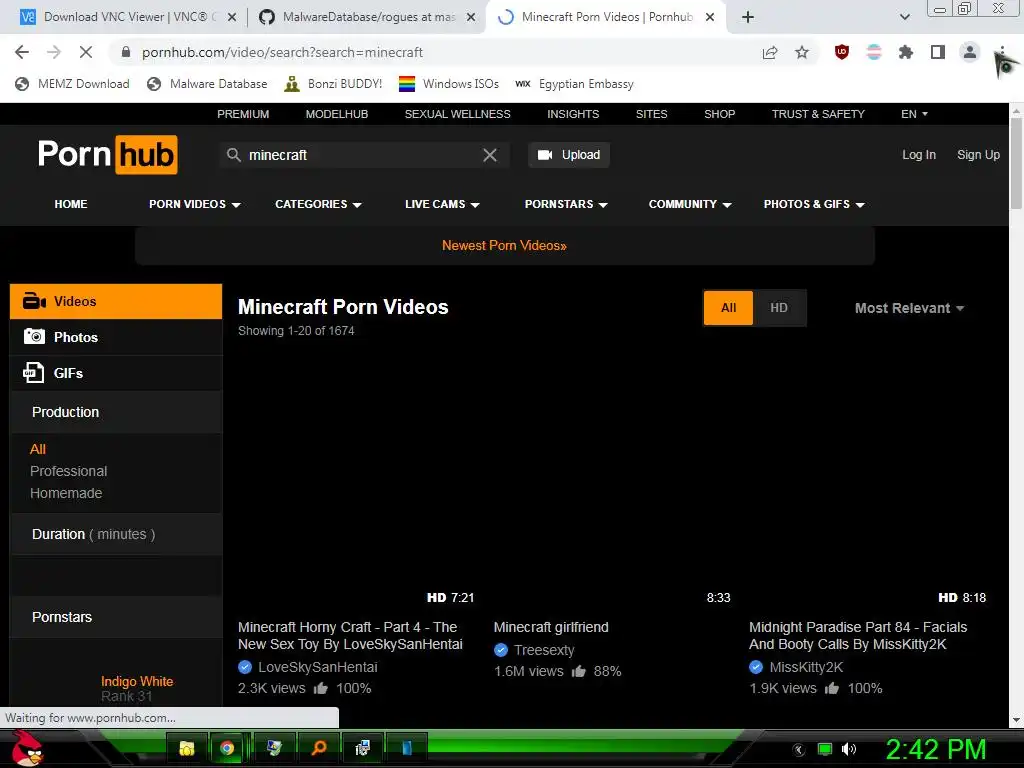Viewport: 1024px width, 768px height.
Task: Open SEXUAL WELLNESS in the top bar
Action: coord(457,114)
